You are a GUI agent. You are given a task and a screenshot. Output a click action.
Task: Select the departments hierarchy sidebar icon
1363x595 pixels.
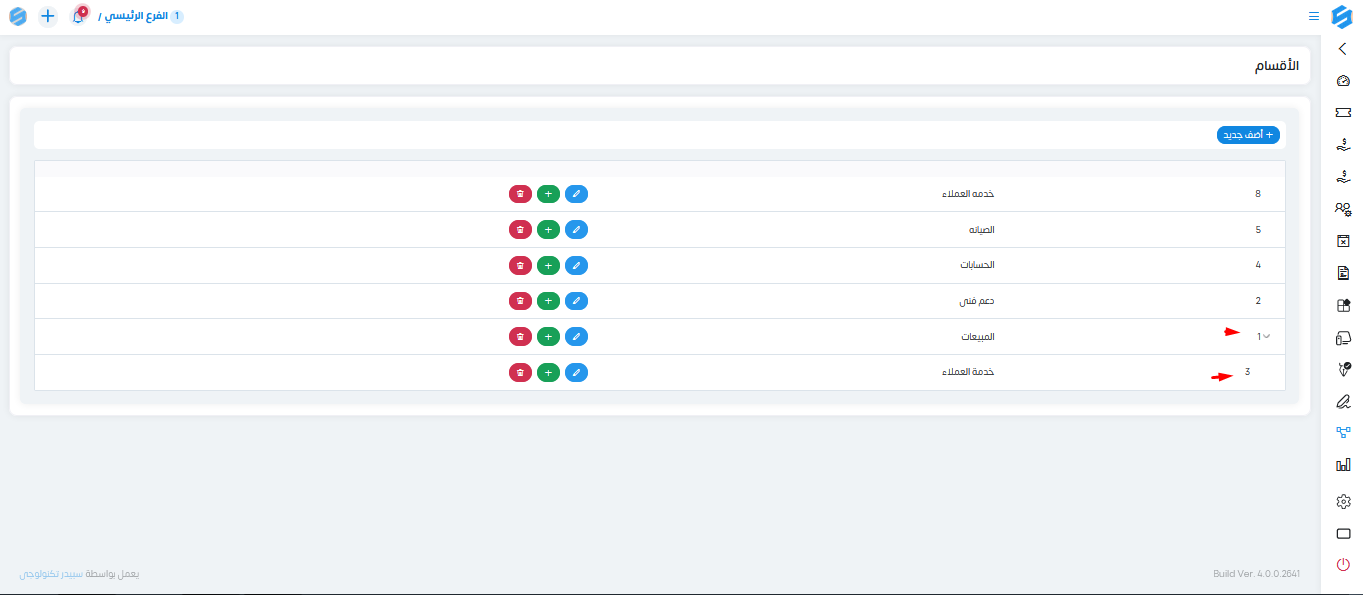(x=1343, y=433)
